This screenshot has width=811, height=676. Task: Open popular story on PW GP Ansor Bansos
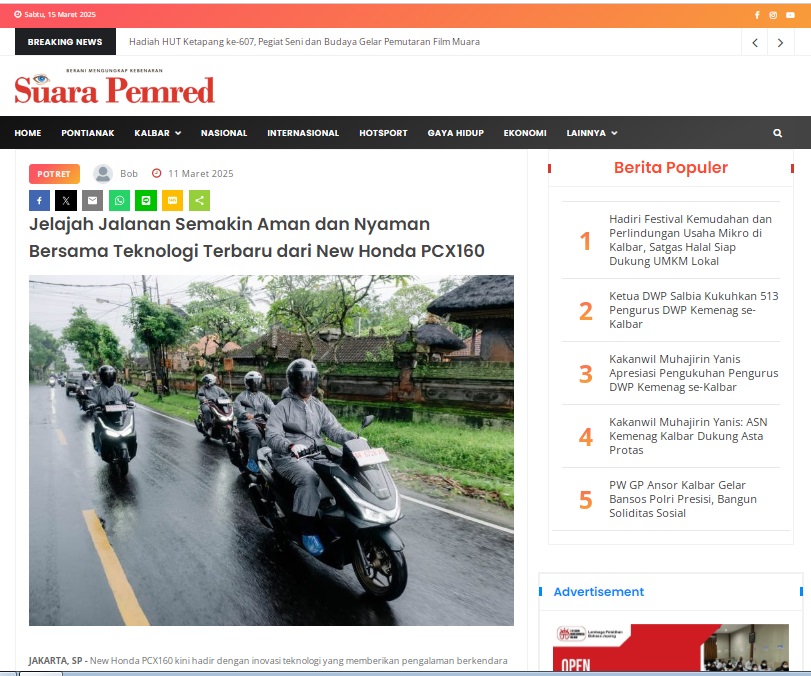pos(683,499)
